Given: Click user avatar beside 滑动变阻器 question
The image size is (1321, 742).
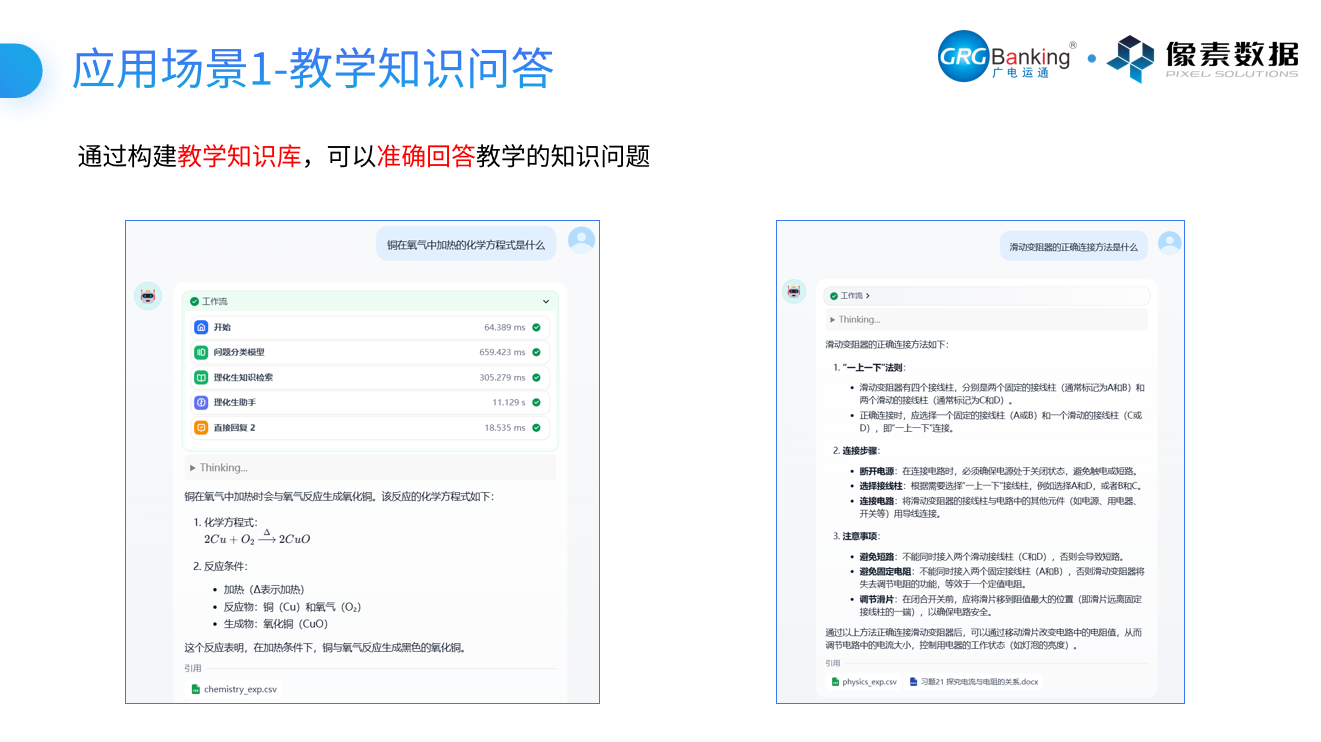Looking at the screenshot, I should (1169, 243).
